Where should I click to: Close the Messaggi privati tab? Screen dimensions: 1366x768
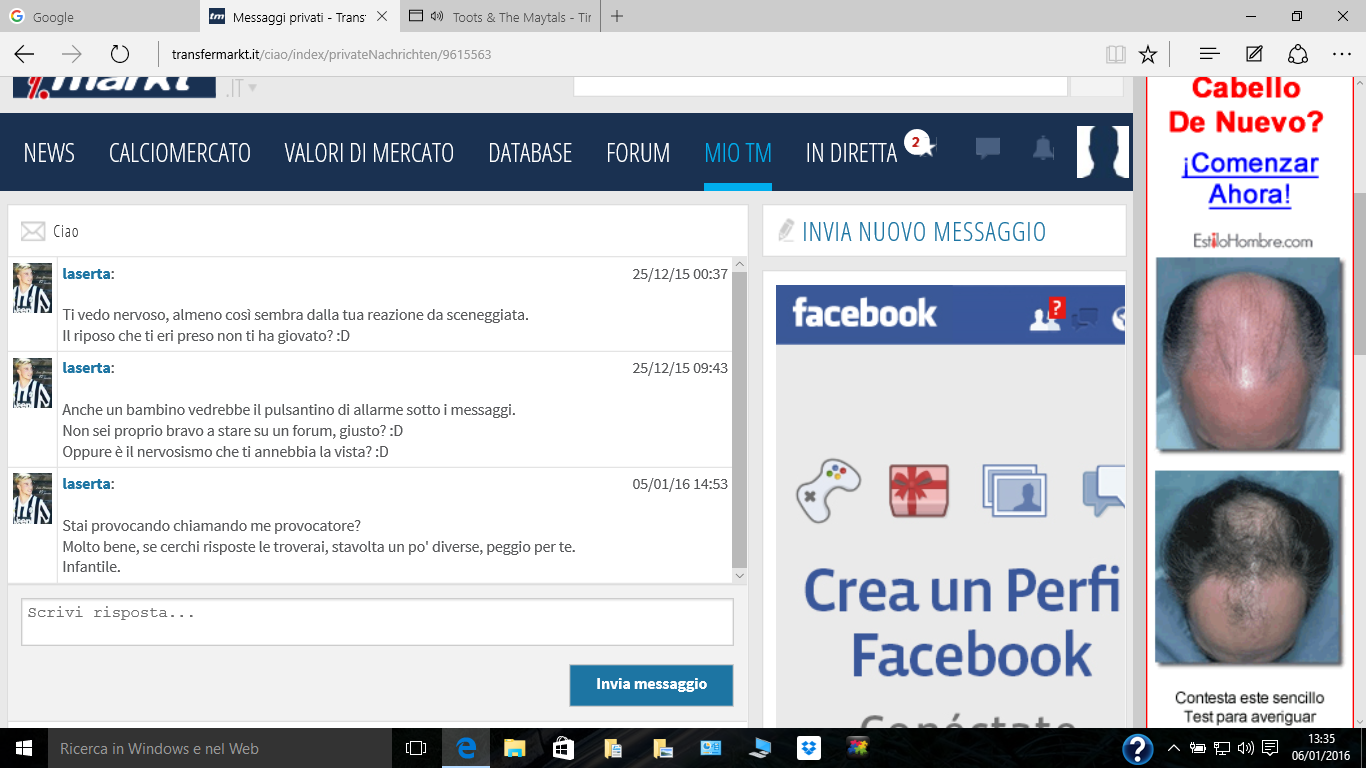pyautogui.click(x=382, y=17)
